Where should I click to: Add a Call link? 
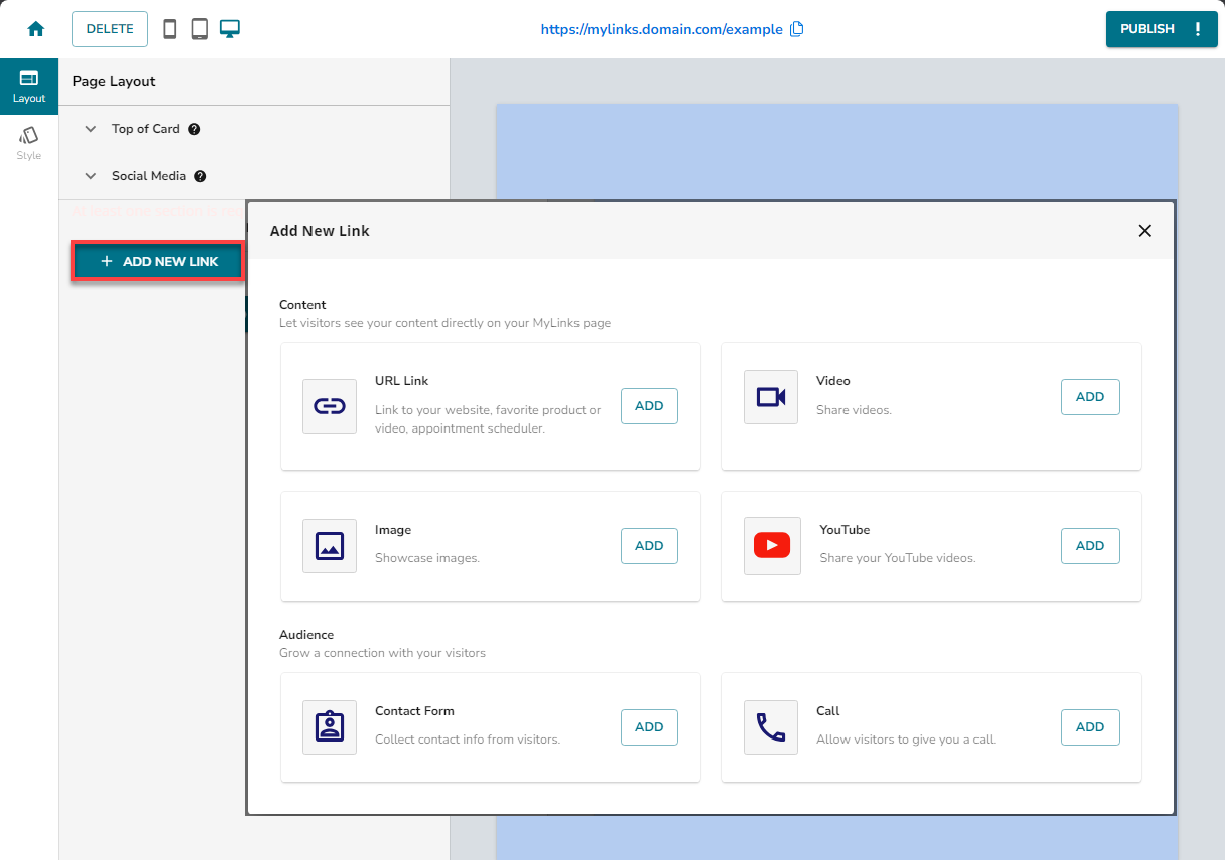point(1090,727)
